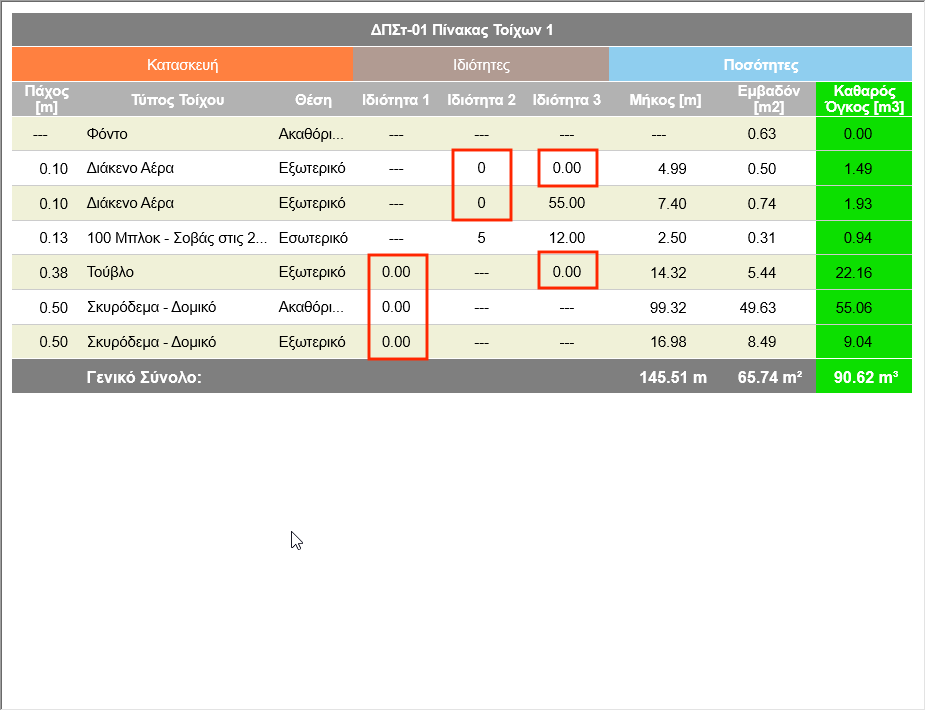This screenshot has height=711, width=926.
Task: Click the Εσωτερικό position cell
Action: click(313, 238)
